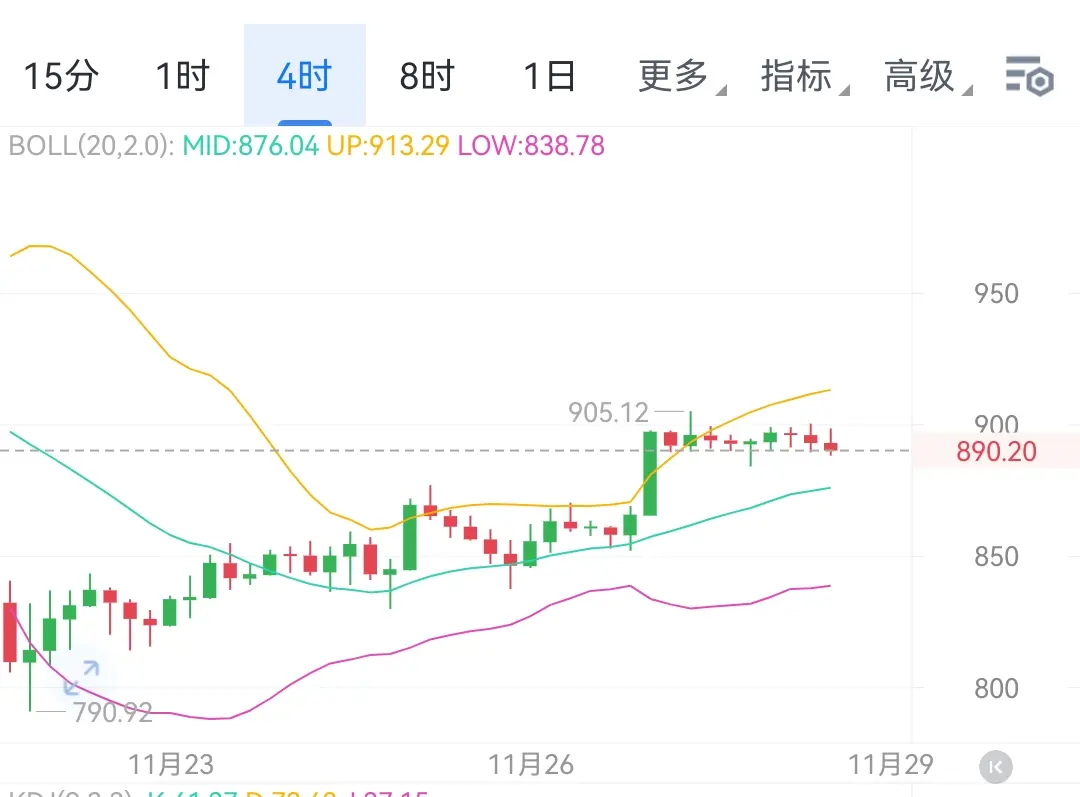
Task: Jump to latest candle with K button
Action: (995, 767)
